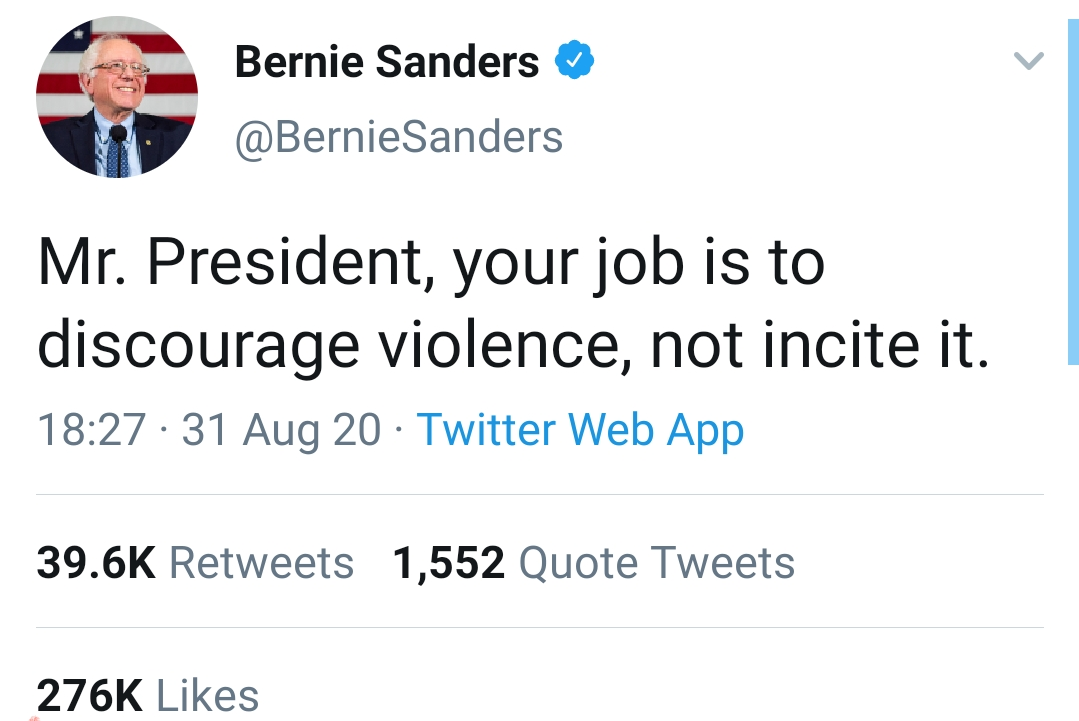Open Bernie Sanders' profile picture
The height and width of the screenshot is (721, 1079).
pos(117,97)
